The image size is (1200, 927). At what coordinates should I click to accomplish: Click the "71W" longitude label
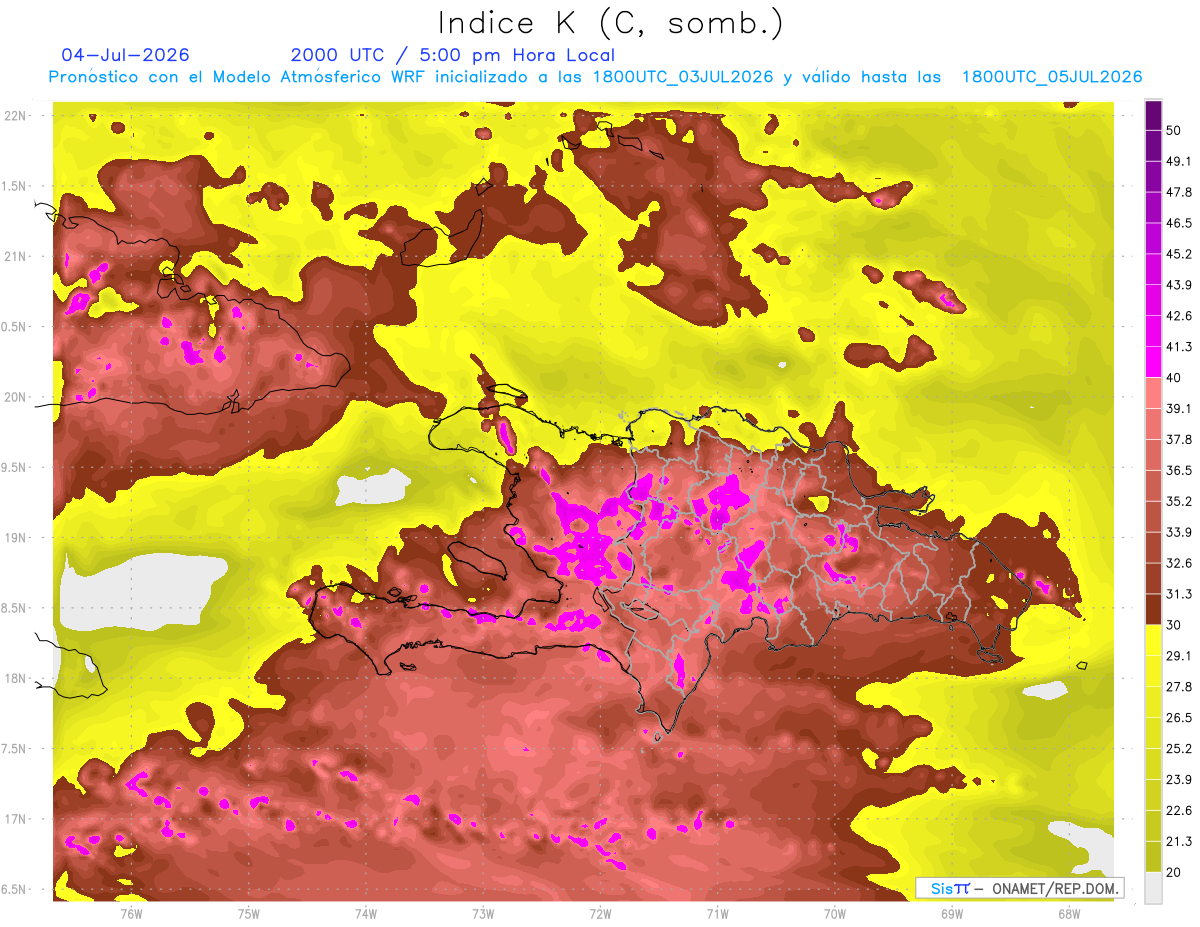tap(717, 913)
